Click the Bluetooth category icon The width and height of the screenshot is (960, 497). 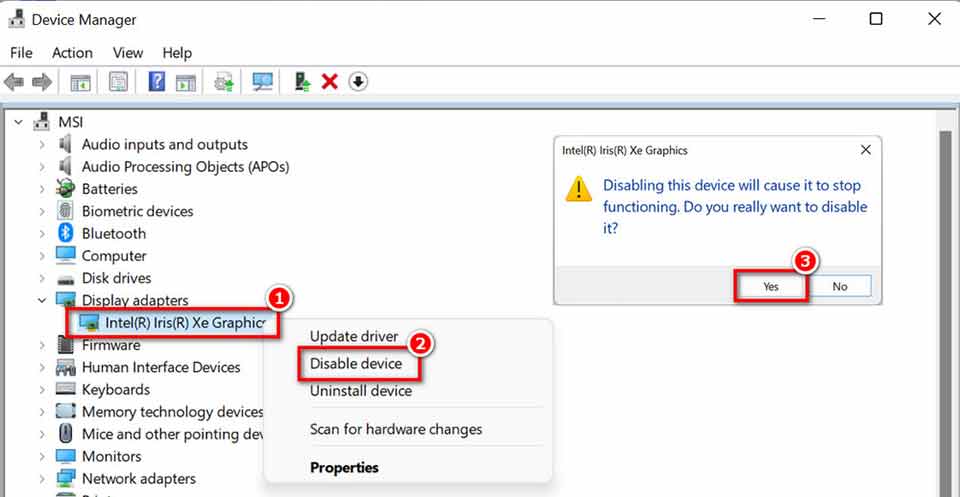(x=66, y=233)
